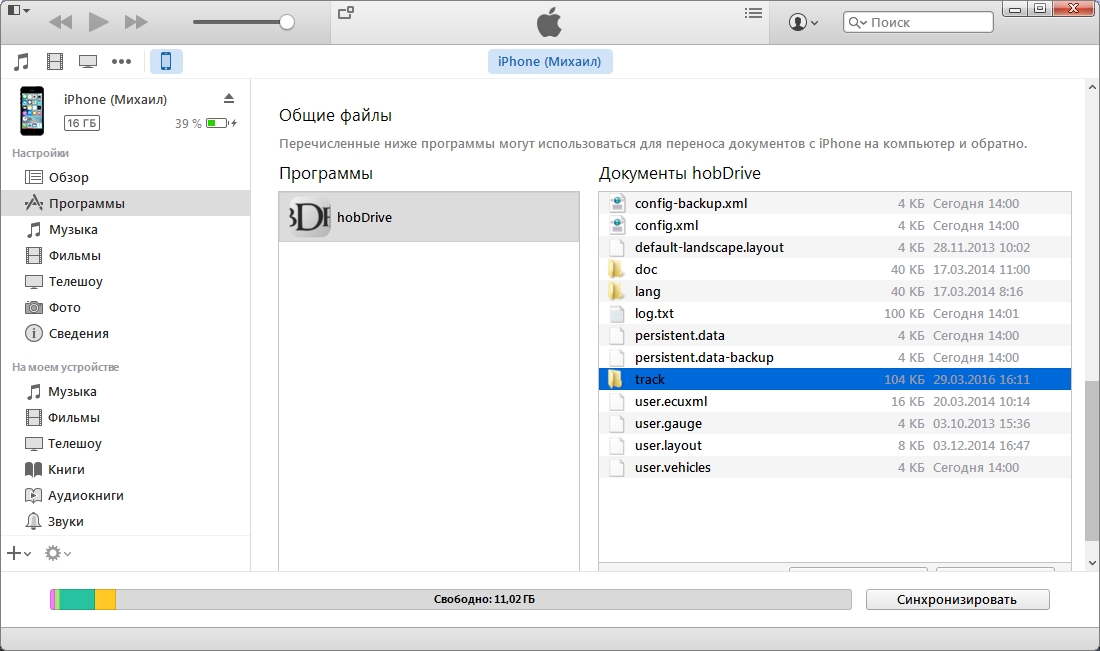Select the iPhone device icon in toolbar

166,62
